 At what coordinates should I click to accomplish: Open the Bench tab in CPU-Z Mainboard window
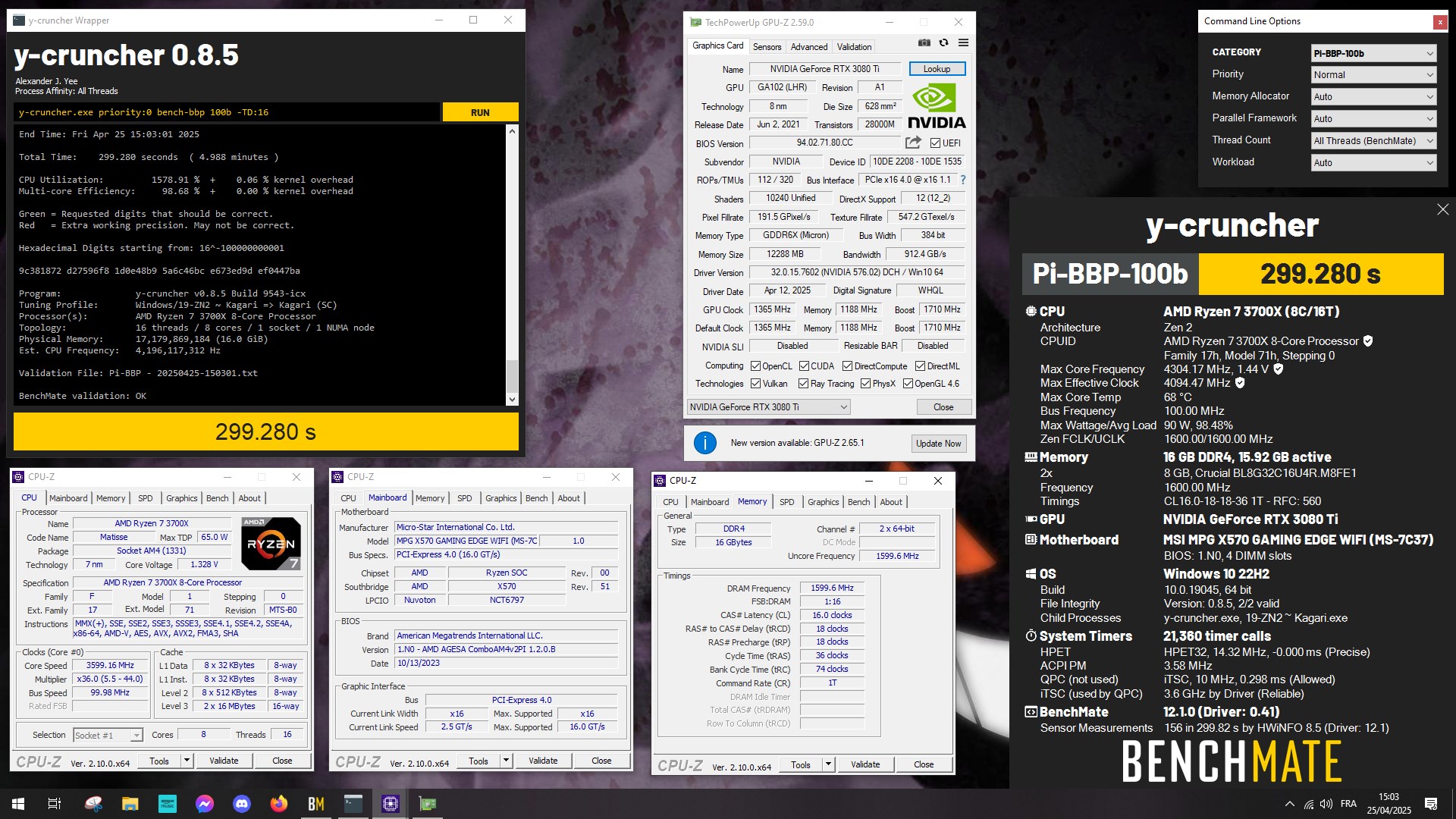(x=536, y=498)
